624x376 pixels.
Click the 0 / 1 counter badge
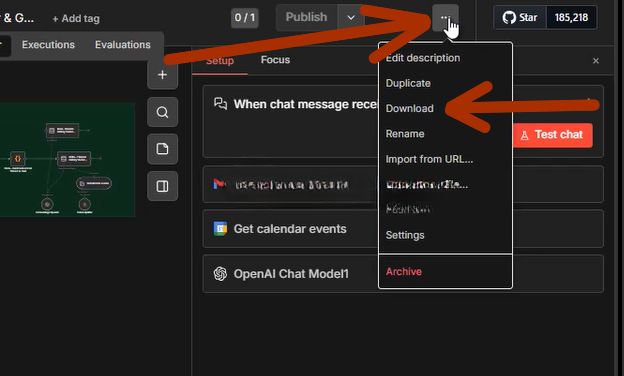click(x=245, y=18)
